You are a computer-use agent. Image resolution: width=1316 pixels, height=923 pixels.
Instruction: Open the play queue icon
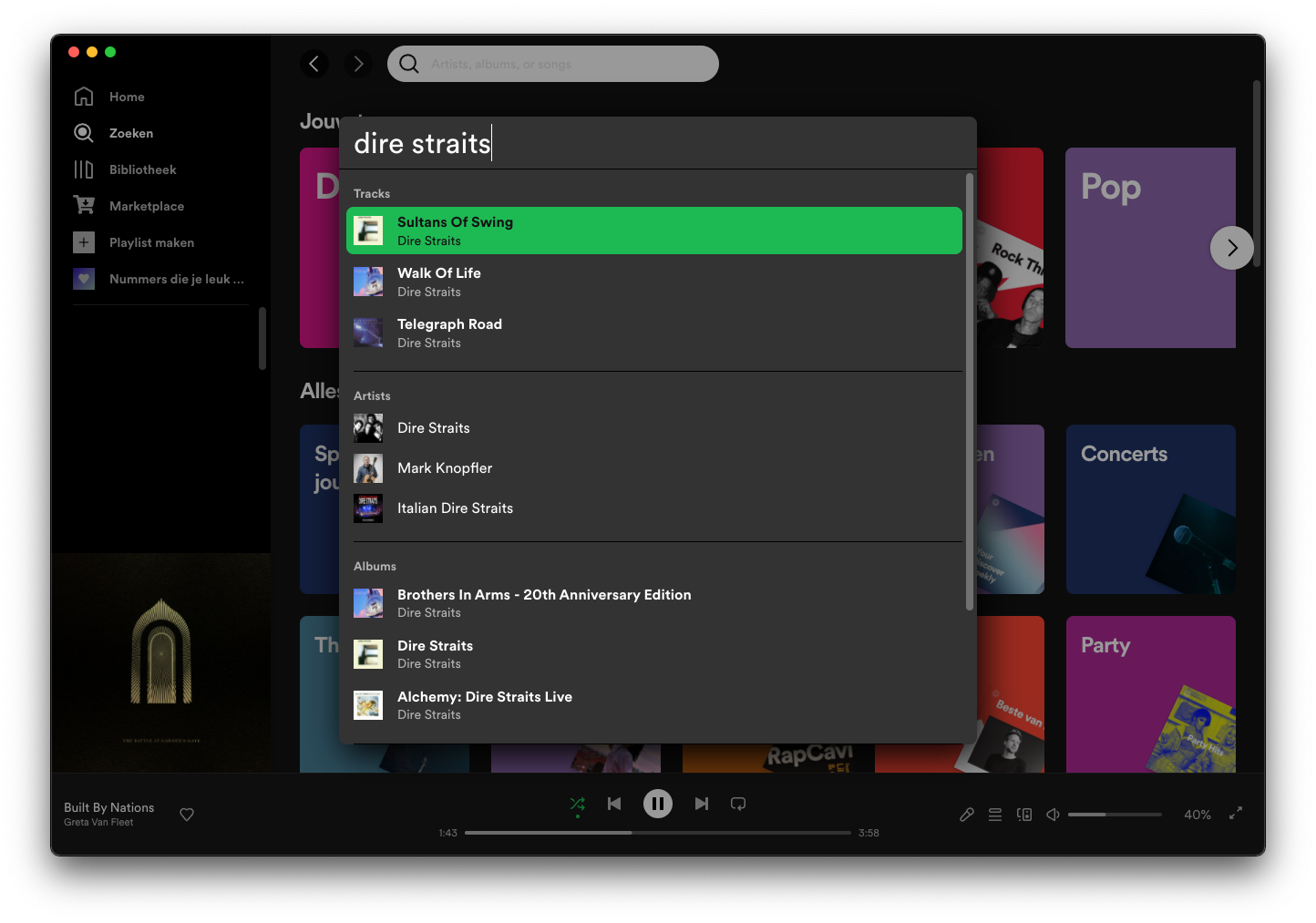(995, 815)
